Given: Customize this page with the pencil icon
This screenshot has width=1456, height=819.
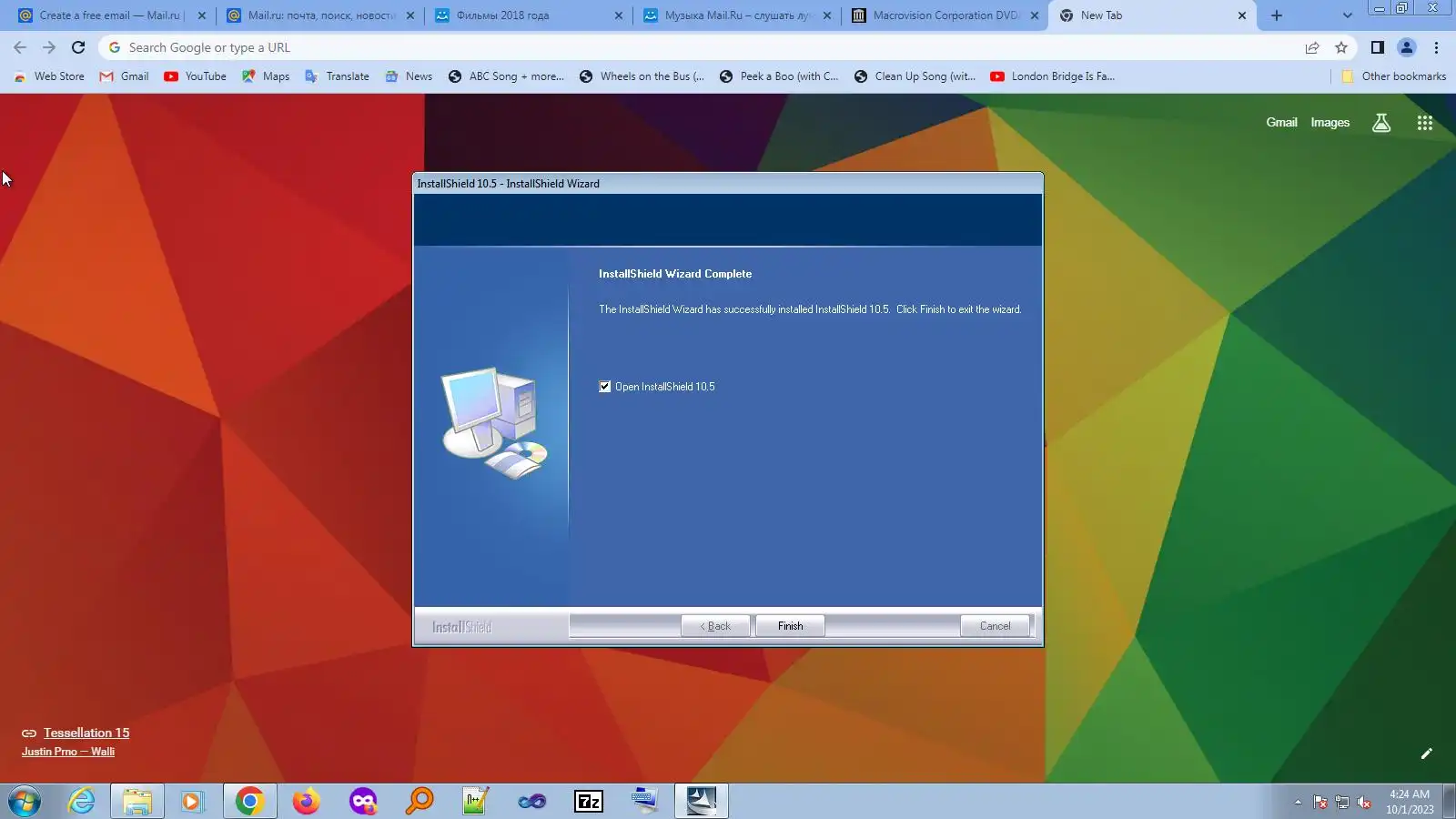Looking at the screenshot, I should click(x=1427, y=753).
